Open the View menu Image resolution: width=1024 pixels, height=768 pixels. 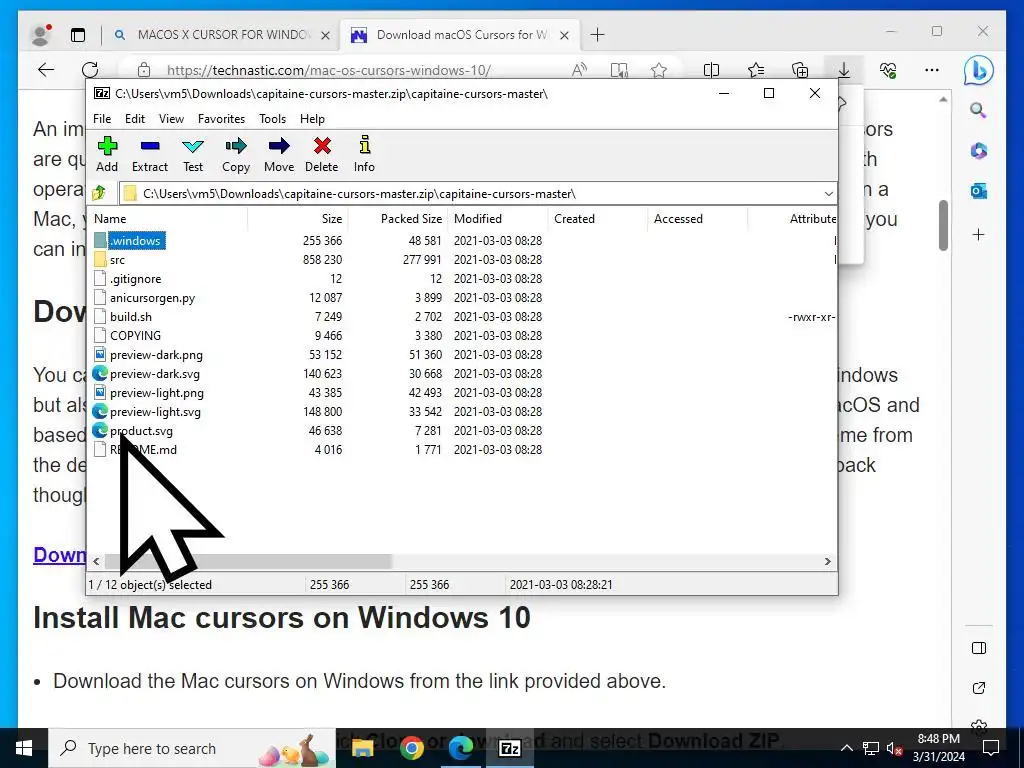tap(171, 119)
